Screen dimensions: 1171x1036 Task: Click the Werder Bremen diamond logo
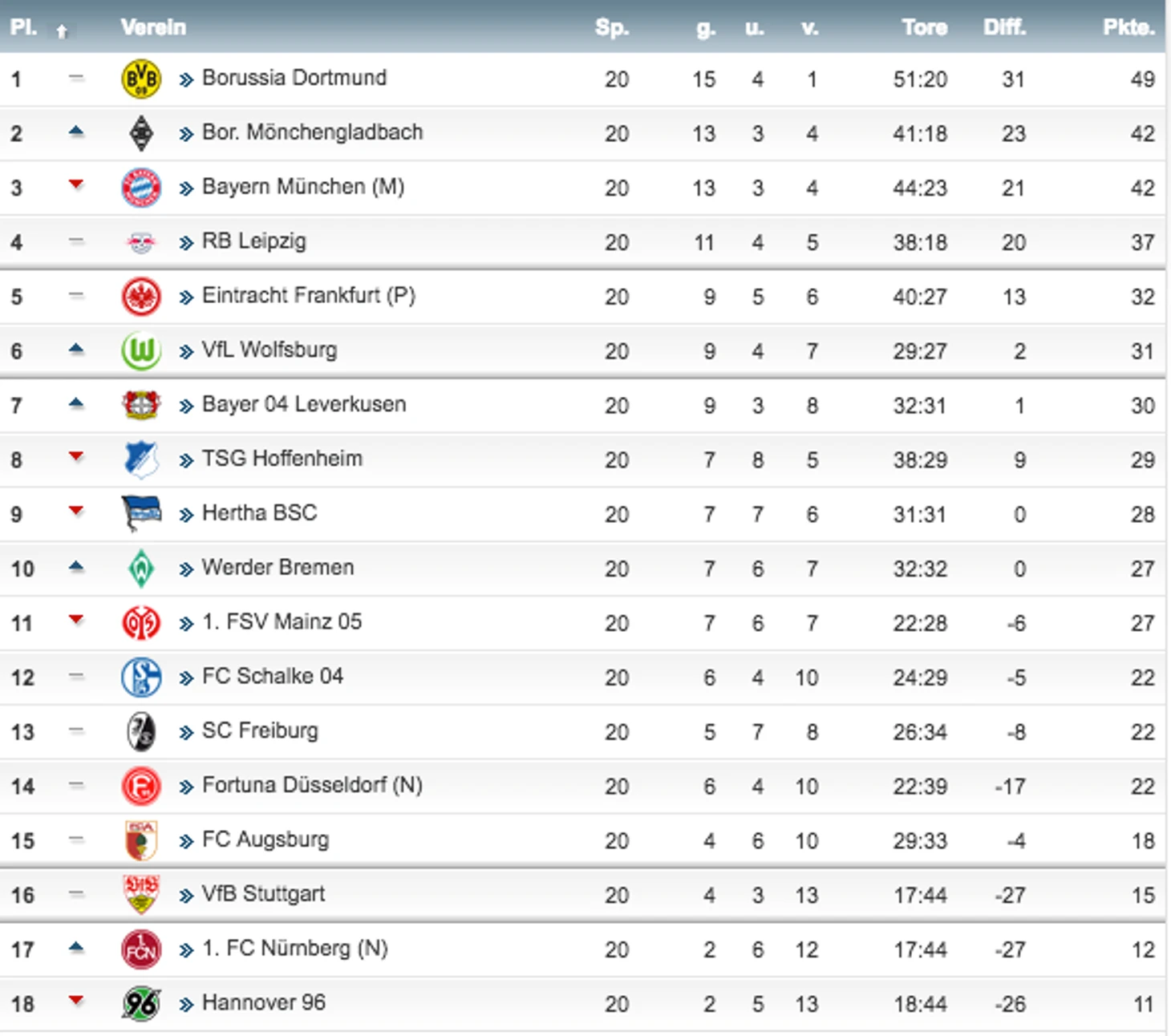[141, 569]
